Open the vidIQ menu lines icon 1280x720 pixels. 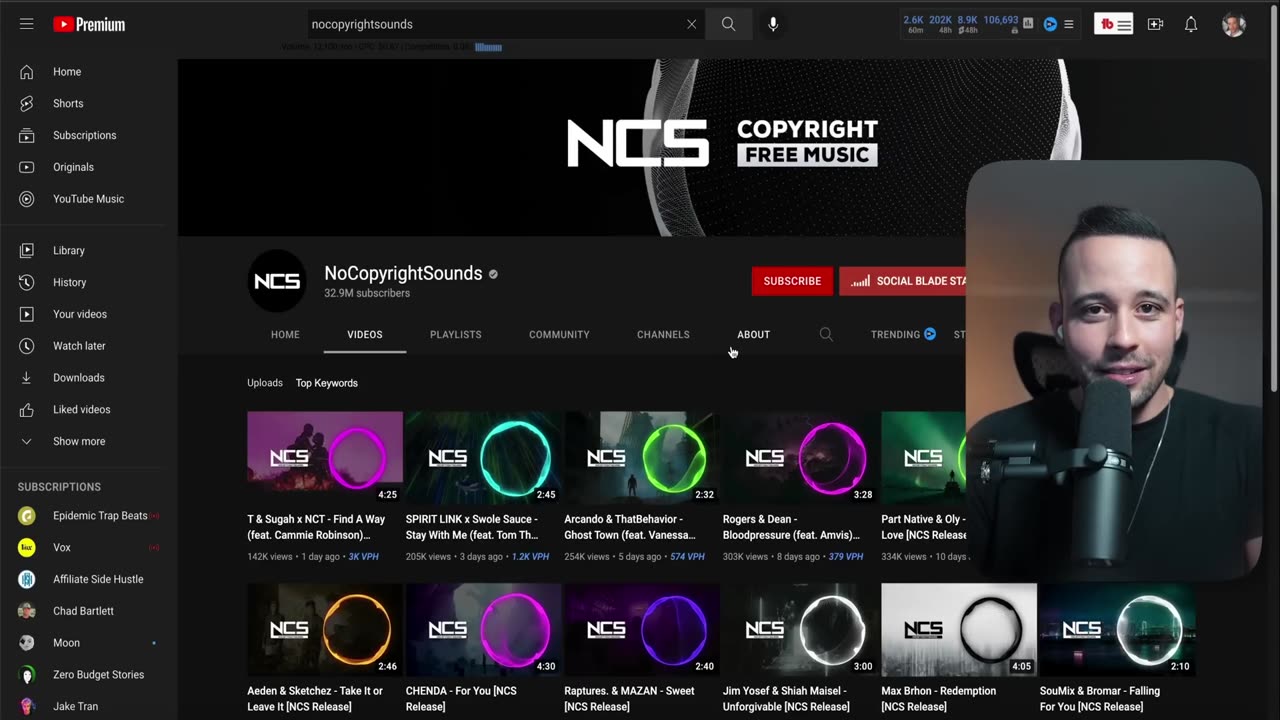pos(1068,24)
